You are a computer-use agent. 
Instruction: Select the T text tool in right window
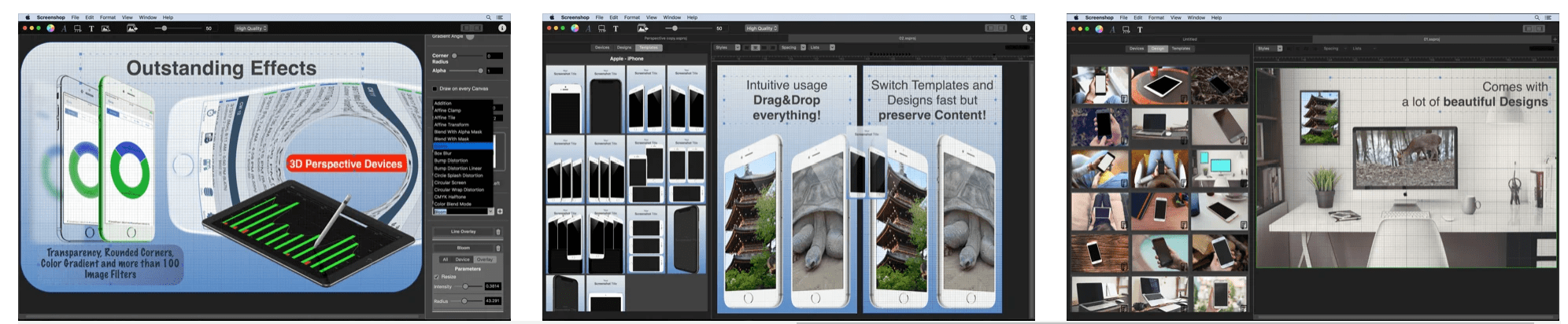click(1140, 29)
